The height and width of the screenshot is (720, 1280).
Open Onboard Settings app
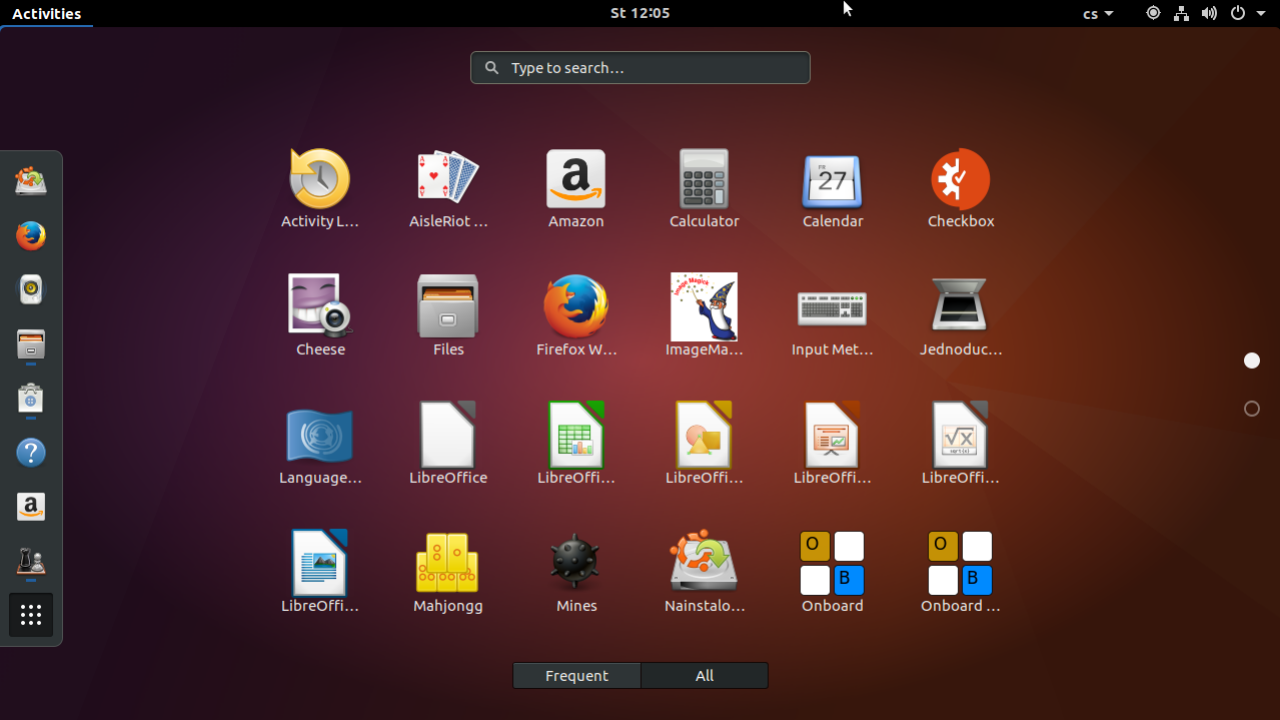coord(960,573)
